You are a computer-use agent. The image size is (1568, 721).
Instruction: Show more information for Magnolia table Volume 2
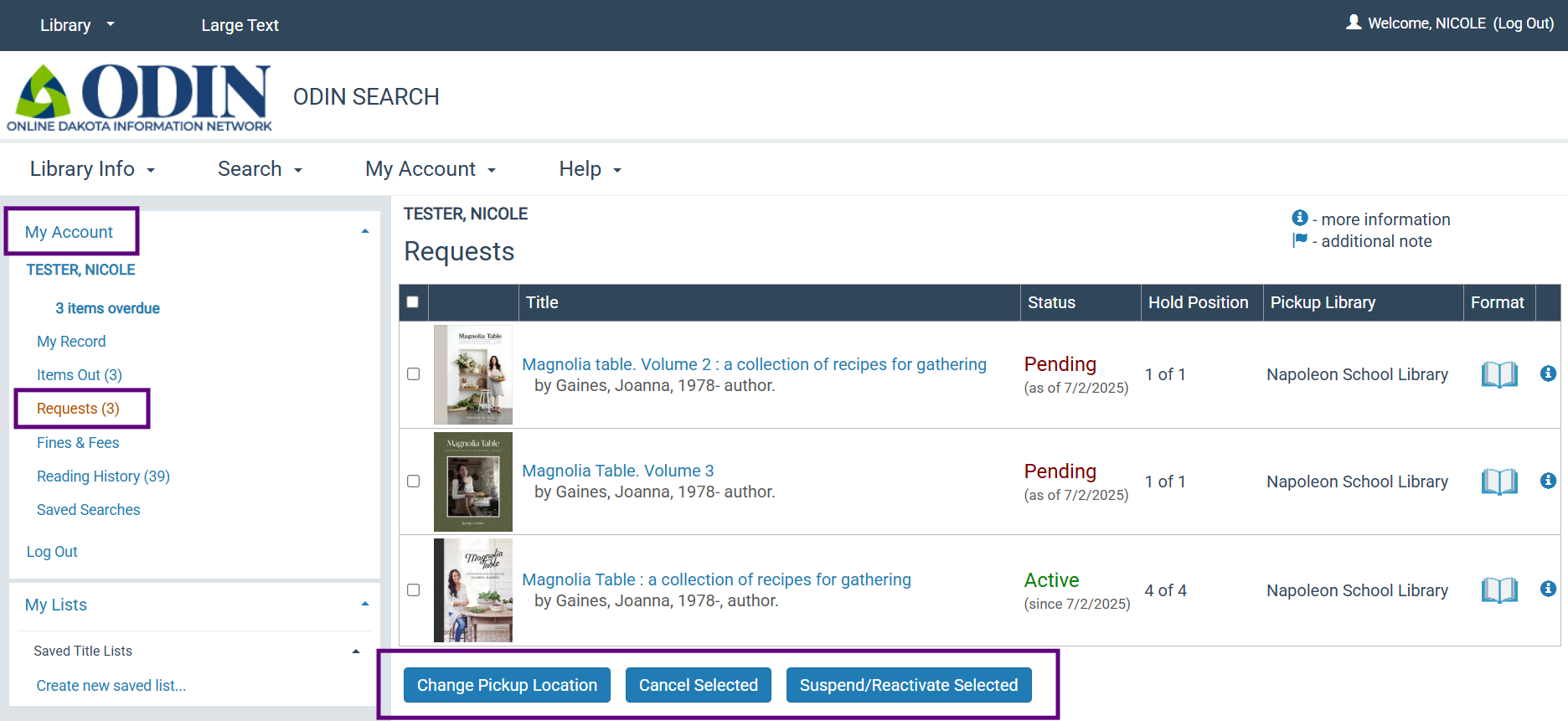[1548, 373]
